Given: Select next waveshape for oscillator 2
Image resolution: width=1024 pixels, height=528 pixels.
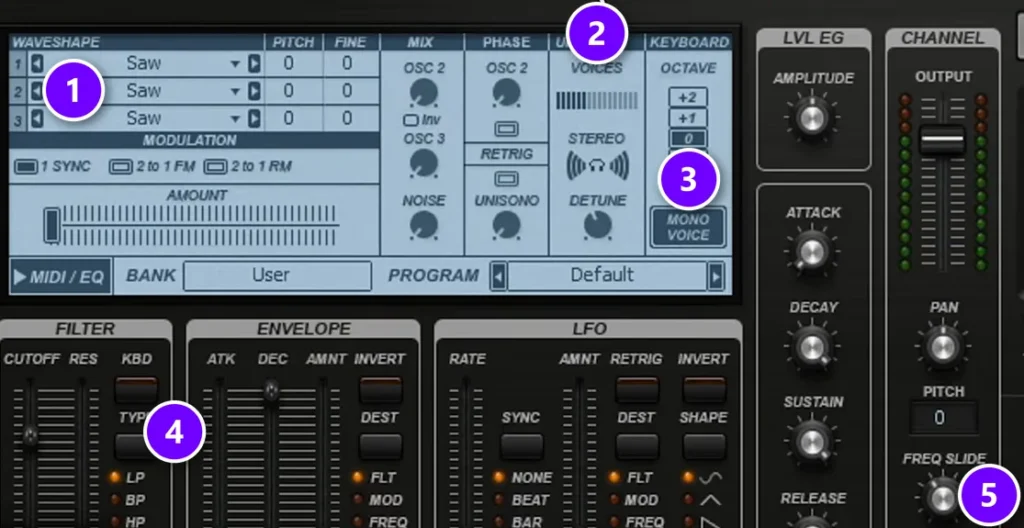Looking at the screenshot, I should (x=254, y=91).
